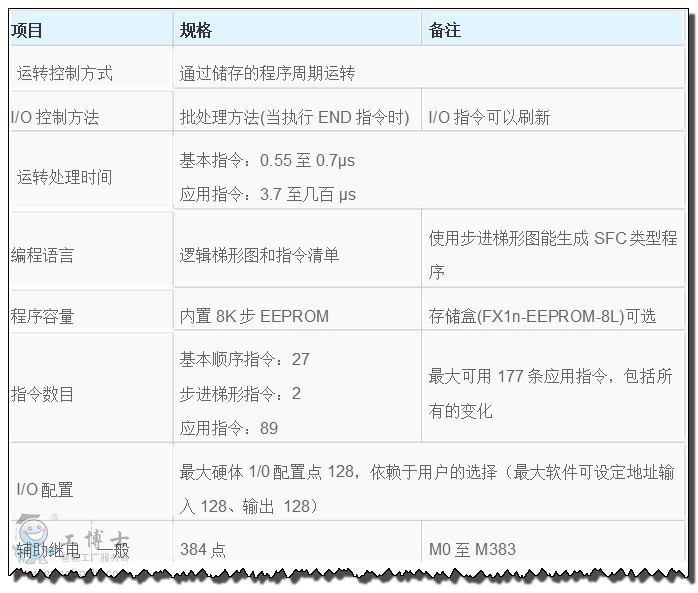698x593 pixels.
Task: Click the 应用指令：89 line
Action: coord(229,428)
